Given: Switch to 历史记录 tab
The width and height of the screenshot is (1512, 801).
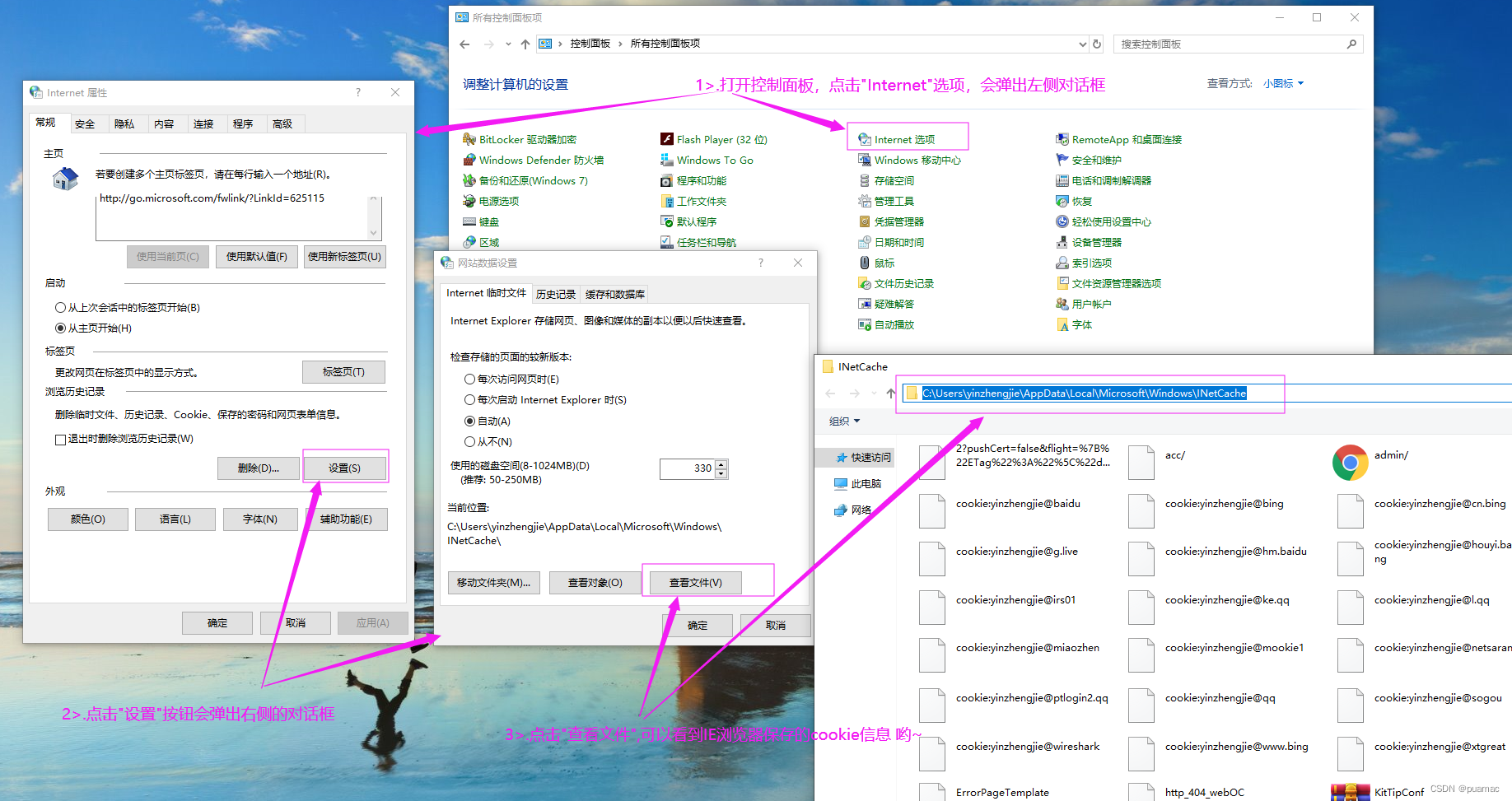Looking at the screenshot, I should click(556, 294).
